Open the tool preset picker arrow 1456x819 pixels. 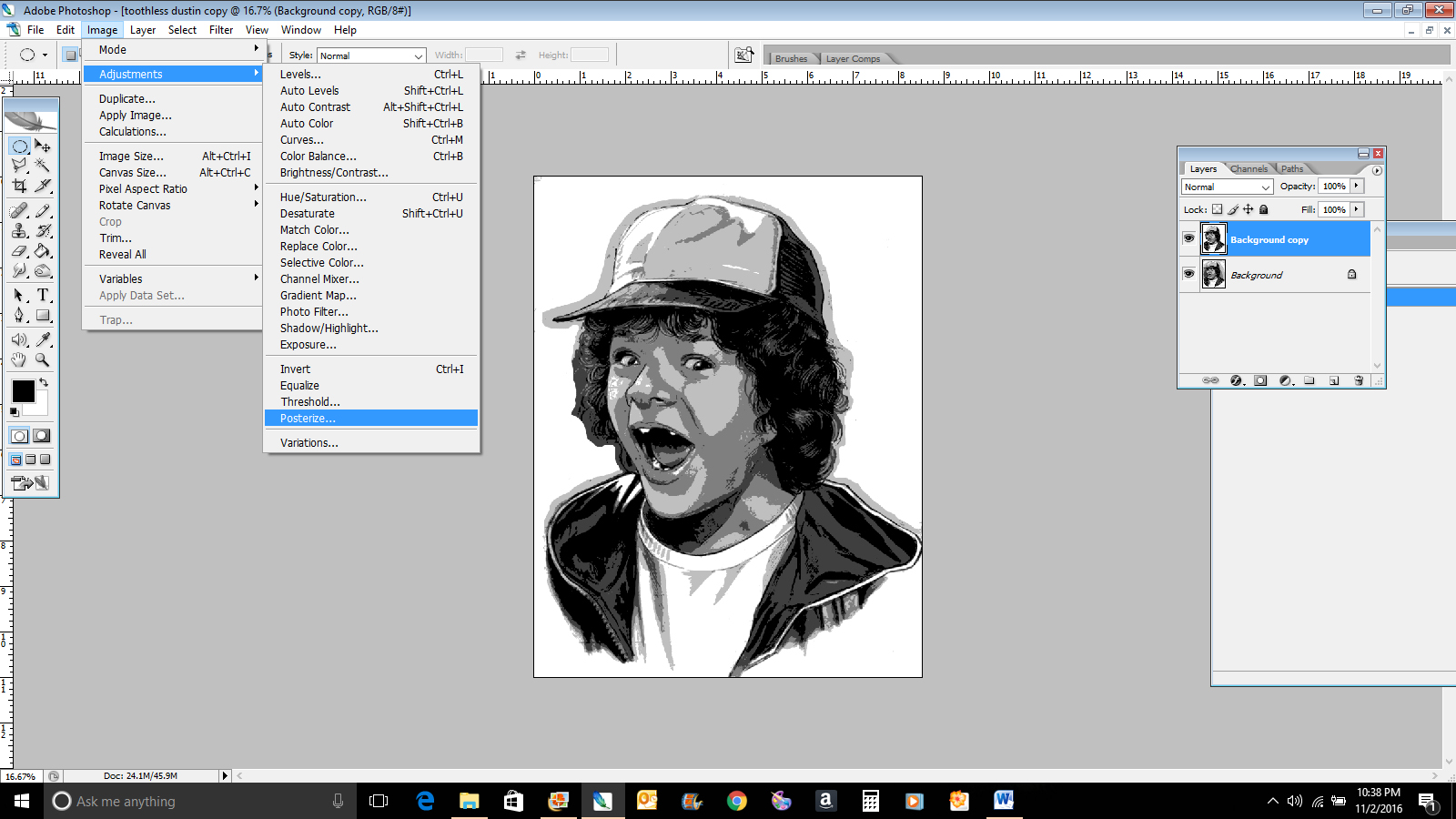[x=45, y=55]
